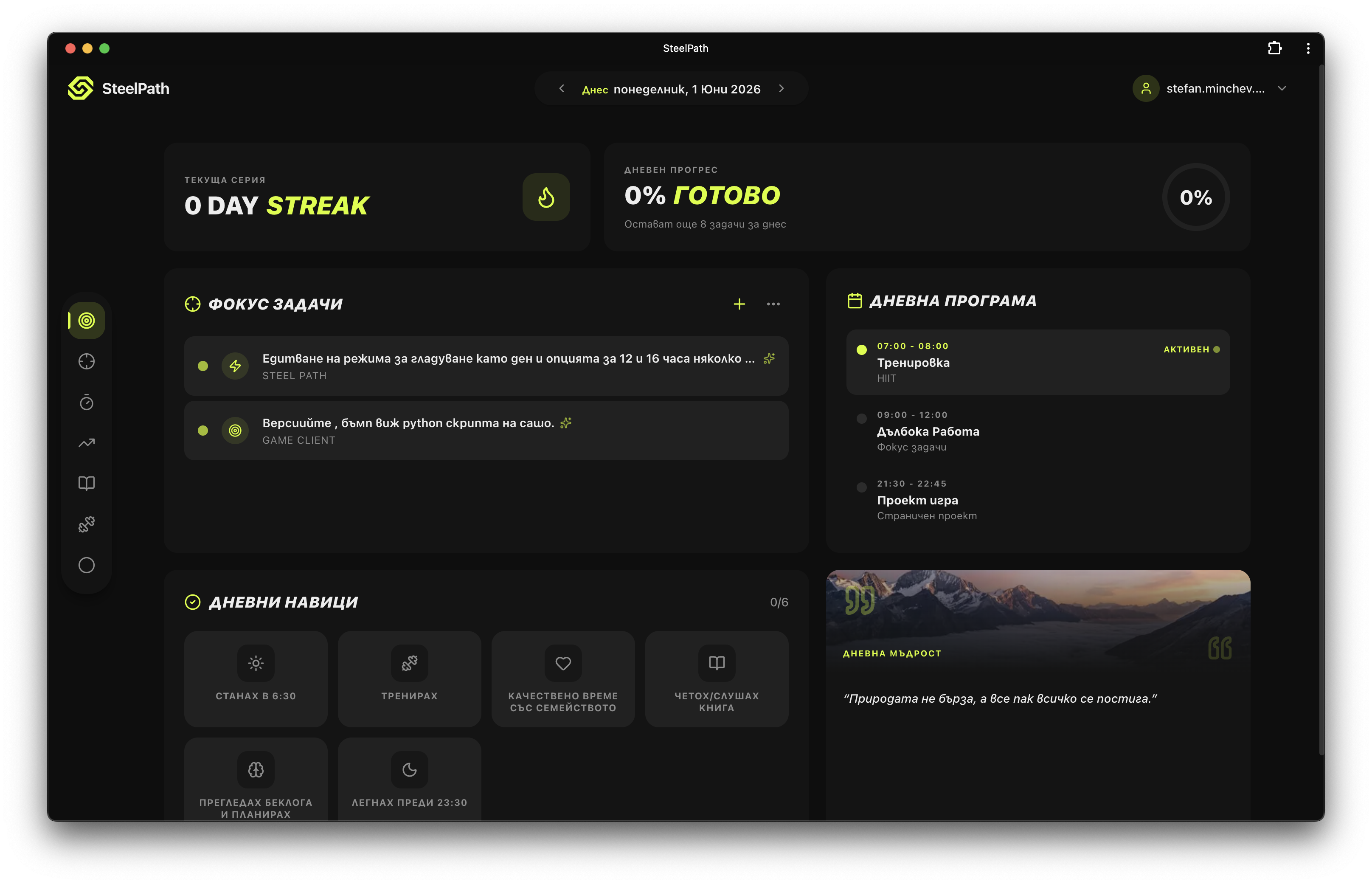Go to next day arrow
The width and height of the screenshot is (1372, 884).
click(781, 88)
